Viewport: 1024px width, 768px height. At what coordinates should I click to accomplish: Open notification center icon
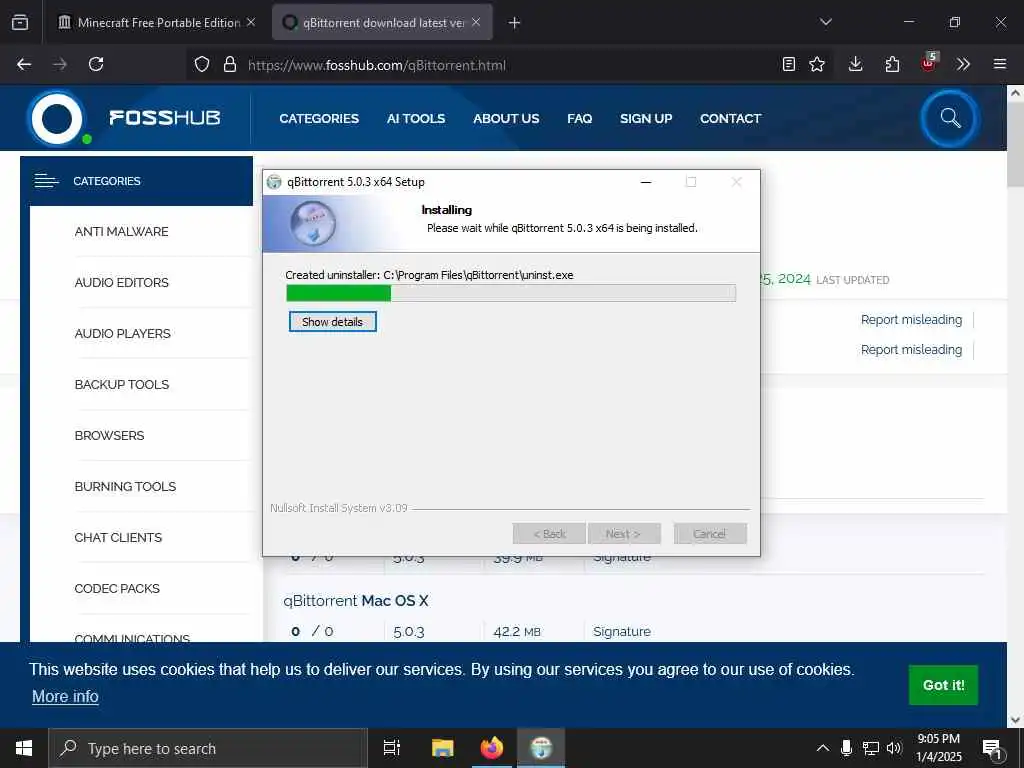click(x=992, y=749)
